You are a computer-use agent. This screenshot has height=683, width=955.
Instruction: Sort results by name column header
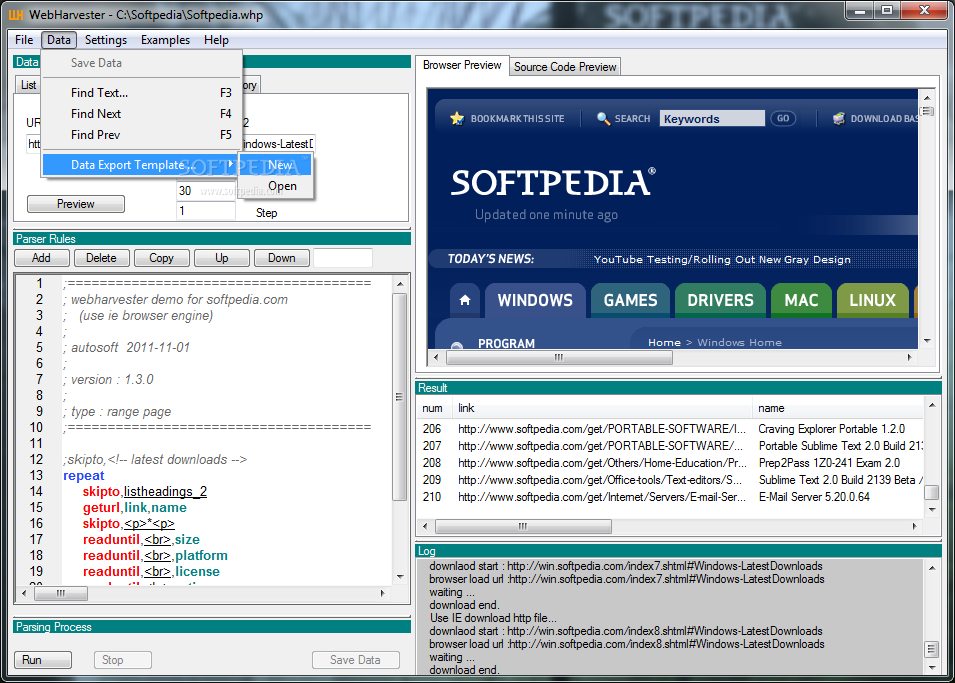838,408
